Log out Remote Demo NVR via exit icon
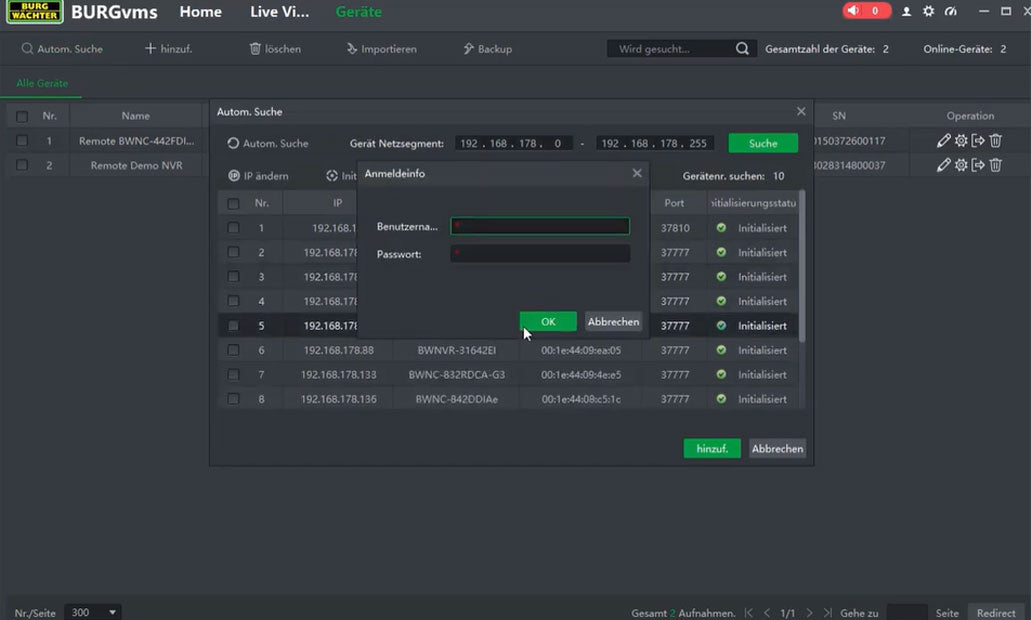Image resolution: width=1031 pixels, height=620 pixels. tap(978, 165)
